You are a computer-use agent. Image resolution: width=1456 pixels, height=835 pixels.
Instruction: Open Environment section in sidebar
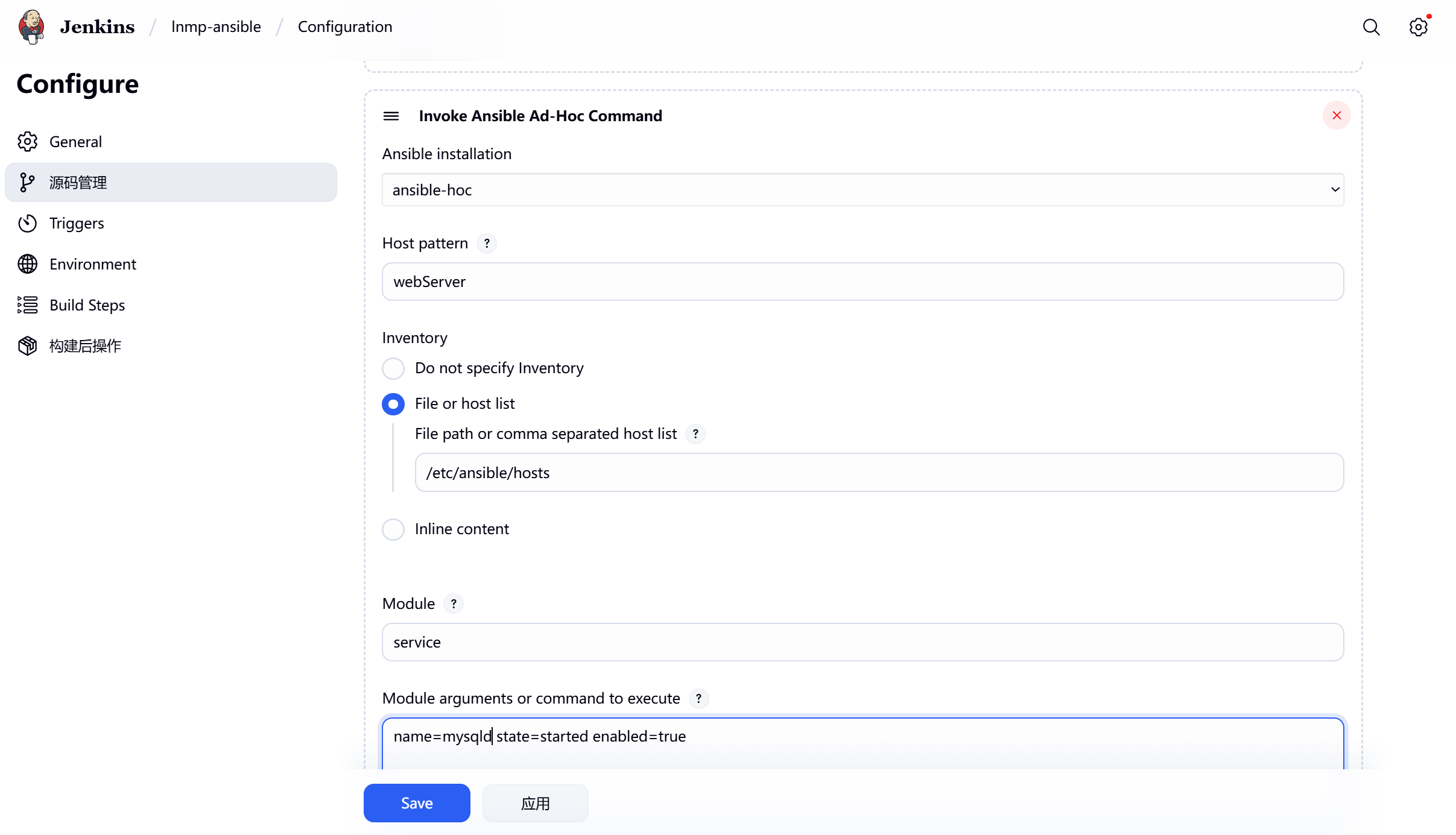pyautogui.click(x=92, y=264)
